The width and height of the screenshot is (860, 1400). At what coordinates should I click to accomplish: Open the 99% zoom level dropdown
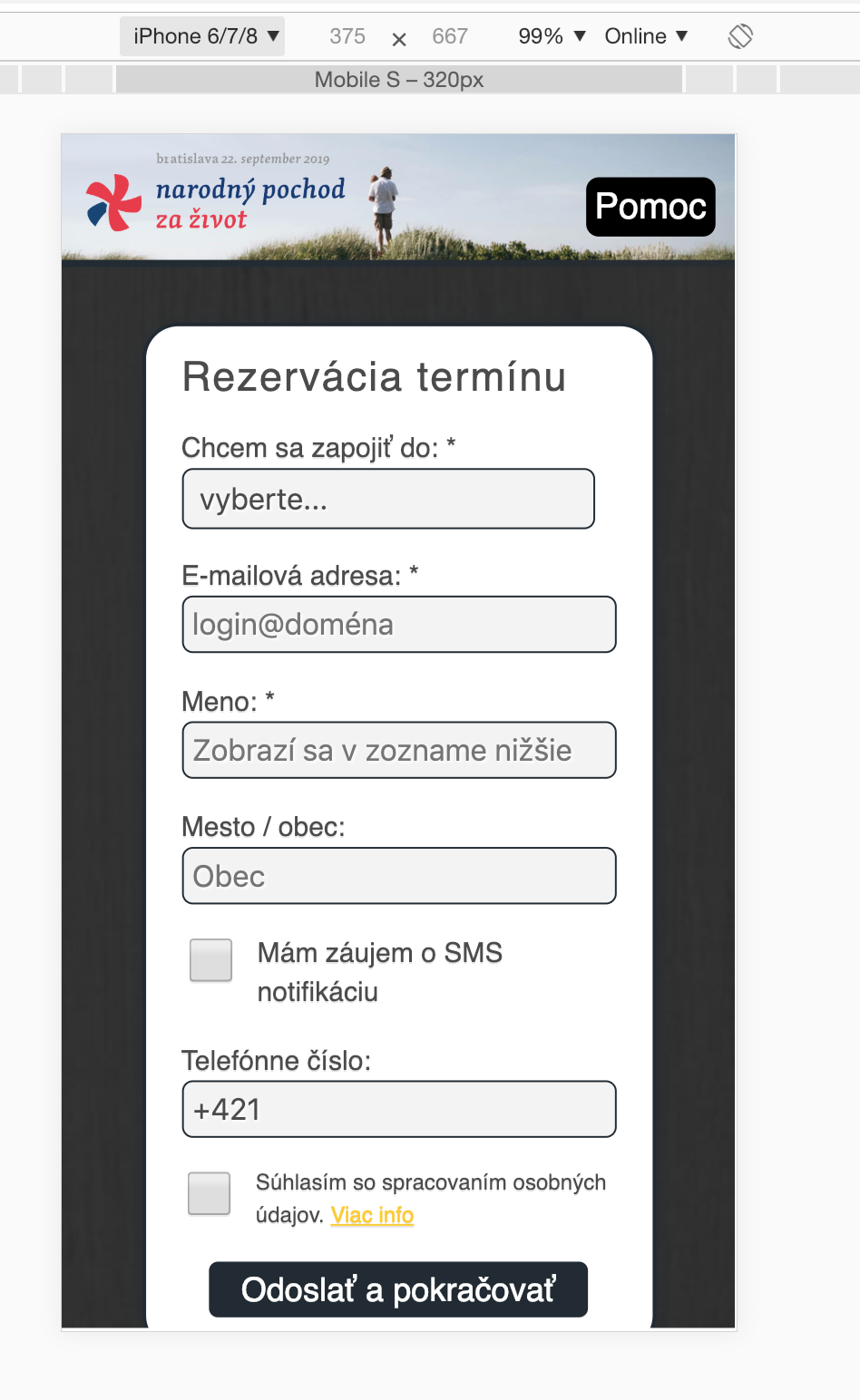pos(552,36)
